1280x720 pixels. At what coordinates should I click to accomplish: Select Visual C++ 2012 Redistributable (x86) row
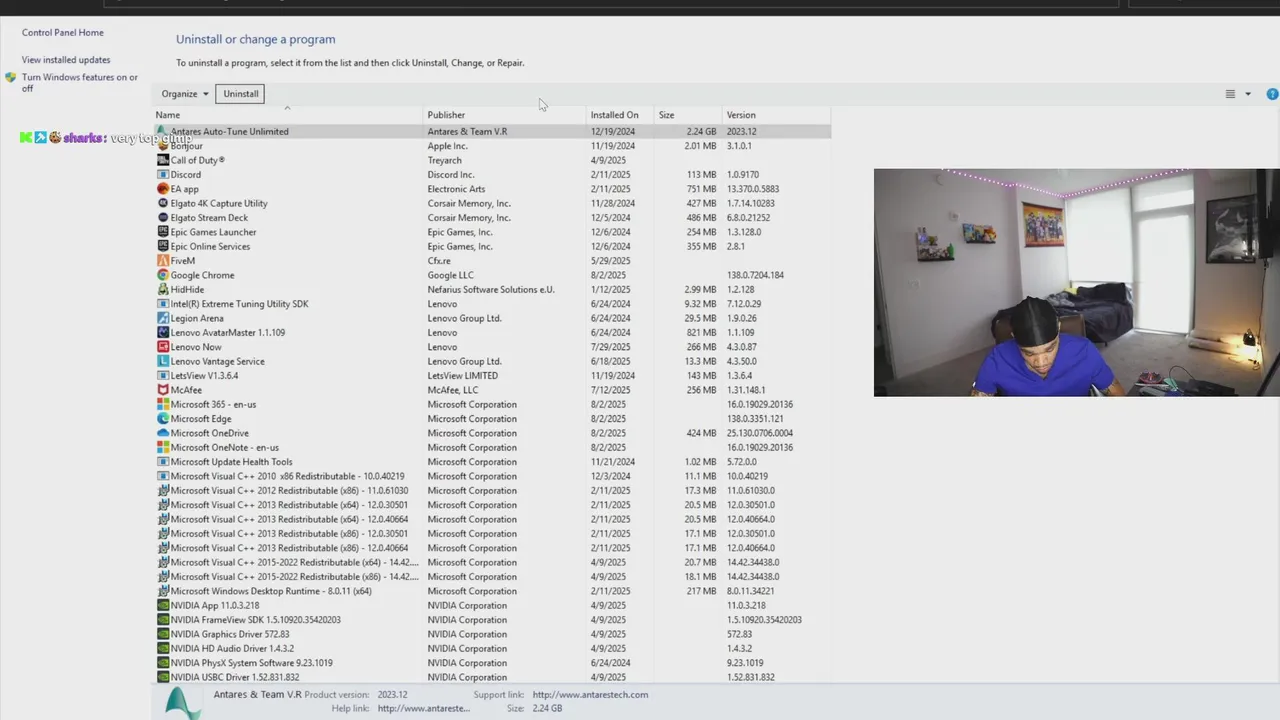(x=492, y=491)
